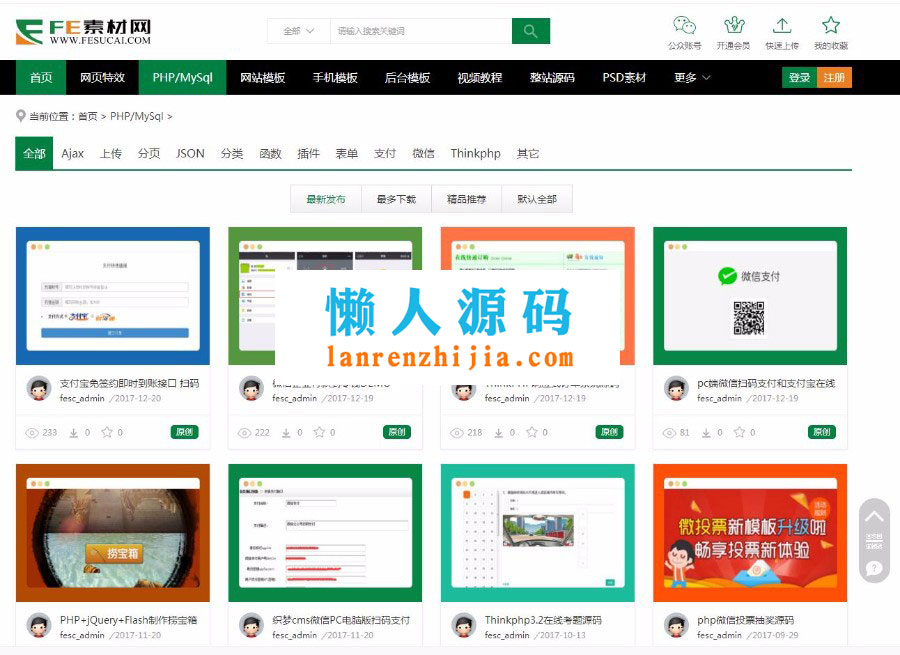Click favorite star on pc端微信扫码支付 card

point(739,432)
